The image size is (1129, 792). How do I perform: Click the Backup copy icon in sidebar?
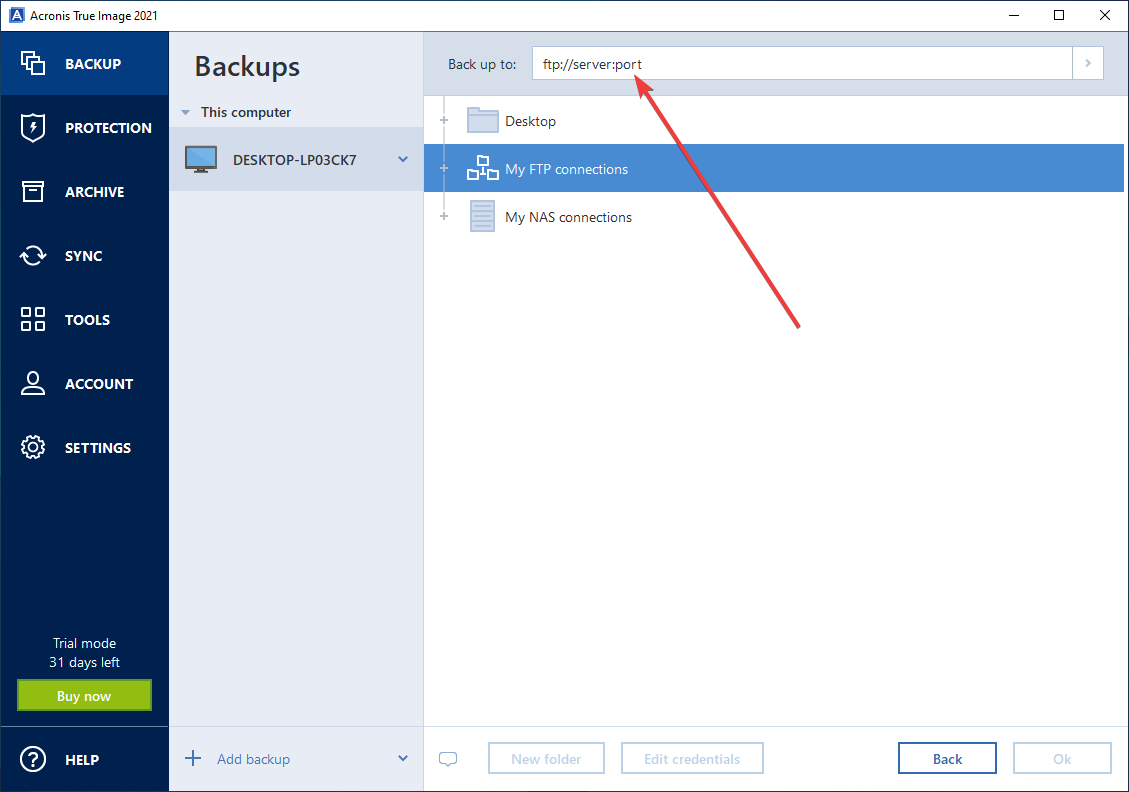point(33,63)
